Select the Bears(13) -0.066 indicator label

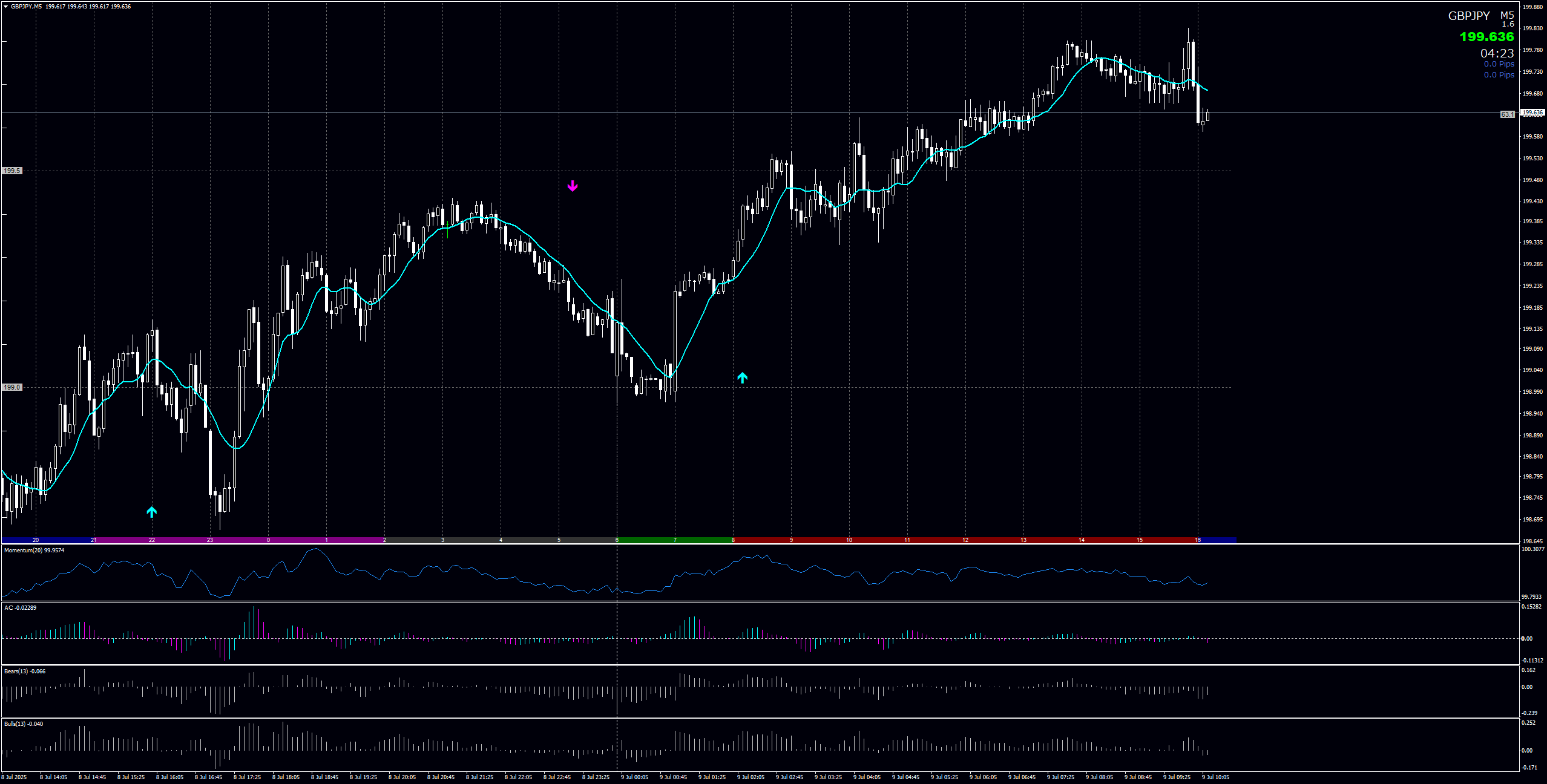pyautogui.click(x=25, y=671)
